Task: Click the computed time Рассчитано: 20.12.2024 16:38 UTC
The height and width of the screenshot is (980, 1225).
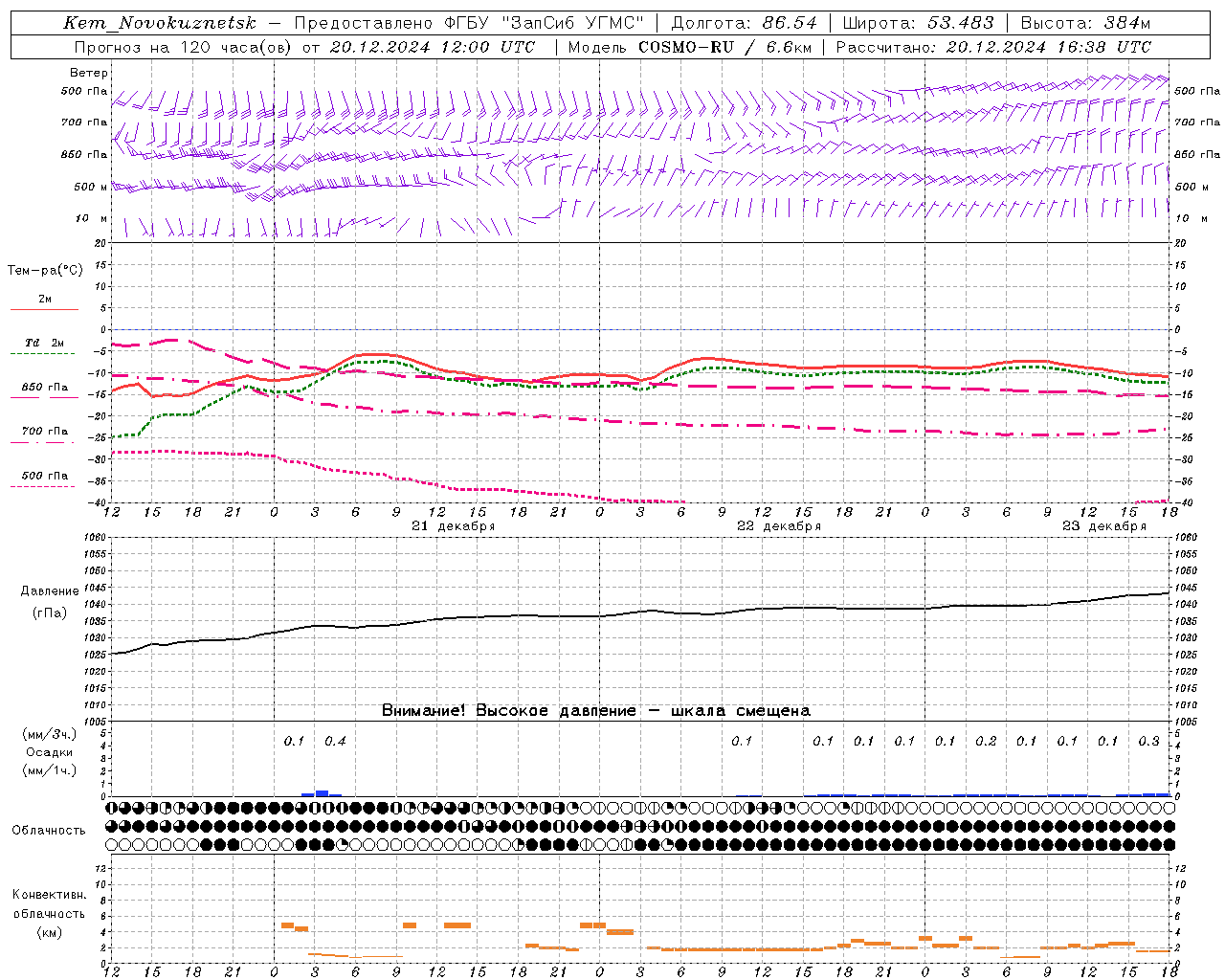Action: click(994, 47)
